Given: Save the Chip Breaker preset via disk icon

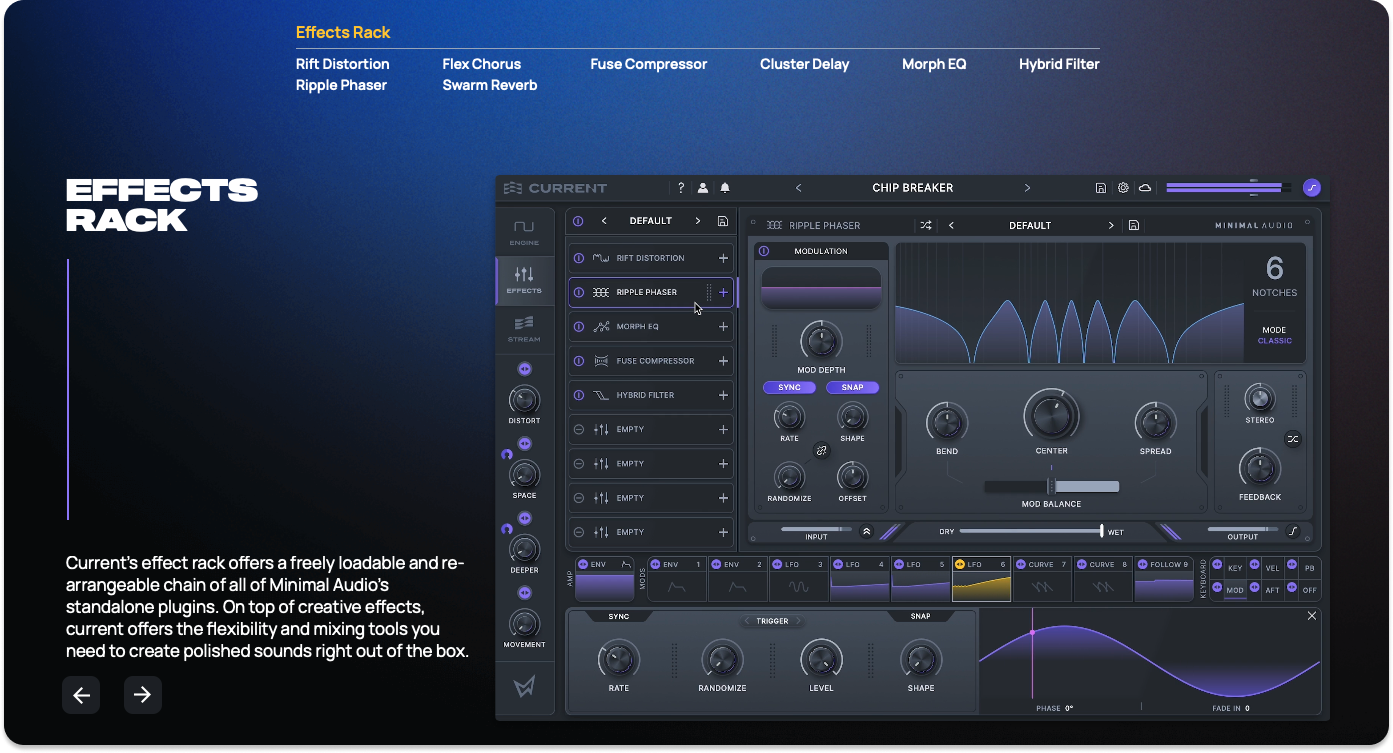Looking at the screenshot, I should (x=1101, y=188).
